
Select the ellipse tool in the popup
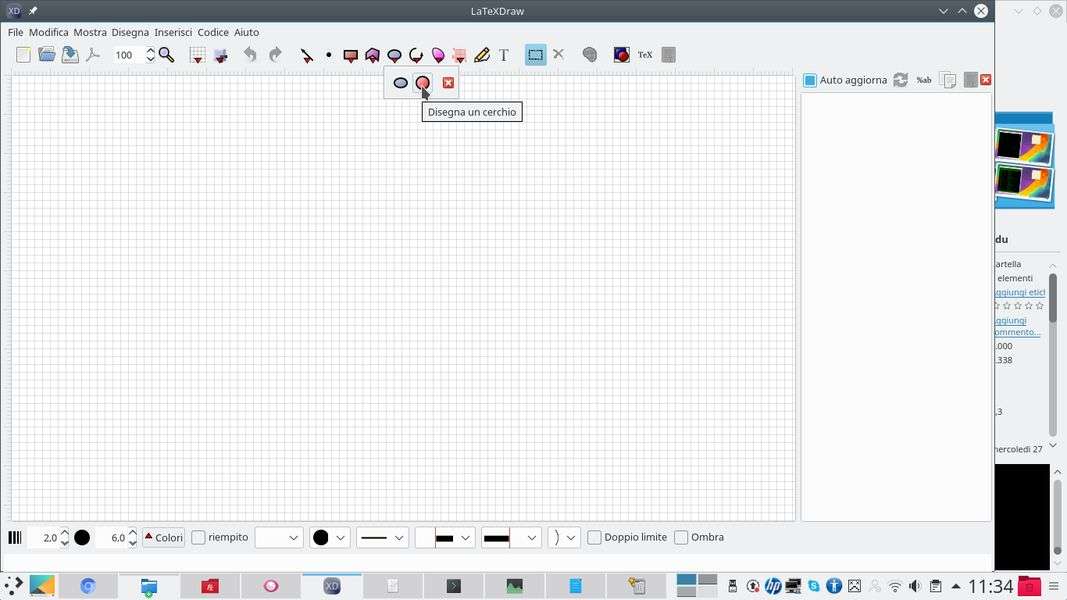point(400,83)
